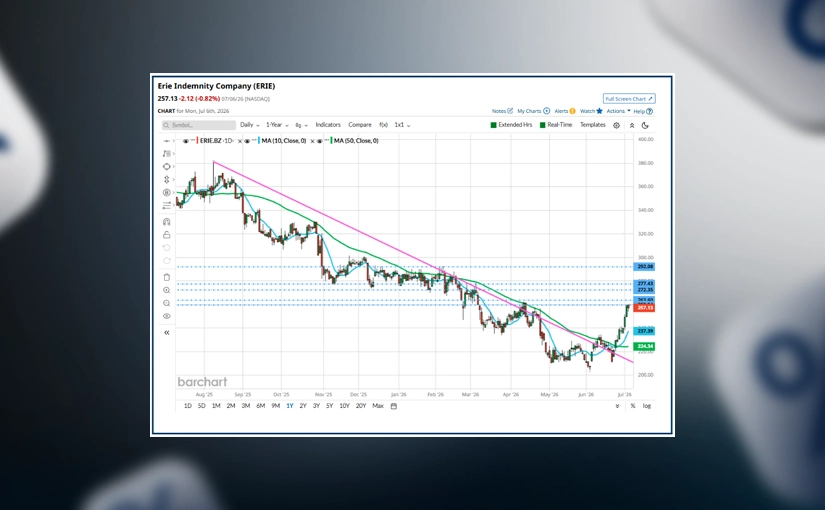Select the 3Y range tab

[316, 406]
